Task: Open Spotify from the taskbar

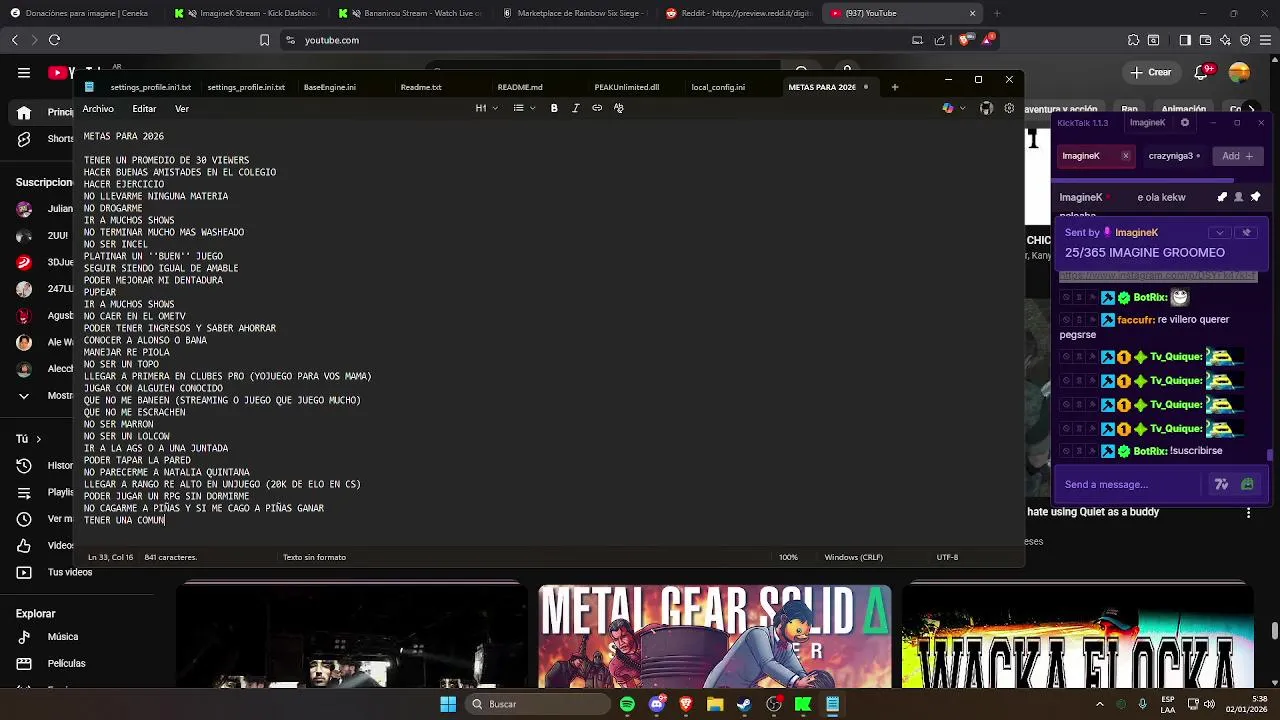Action: pos(627,704)
